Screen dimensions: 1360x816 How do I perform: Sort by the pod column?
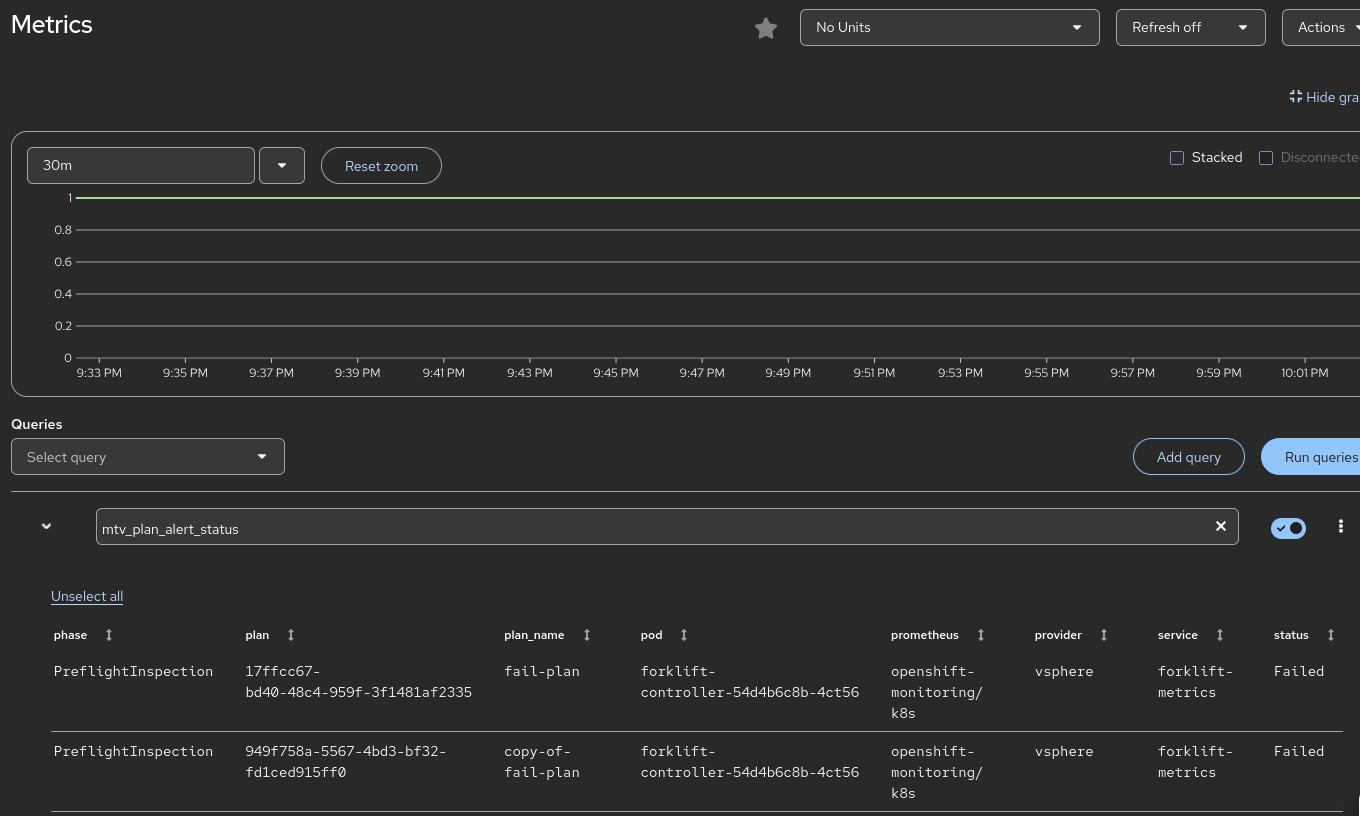click(684, 635)
